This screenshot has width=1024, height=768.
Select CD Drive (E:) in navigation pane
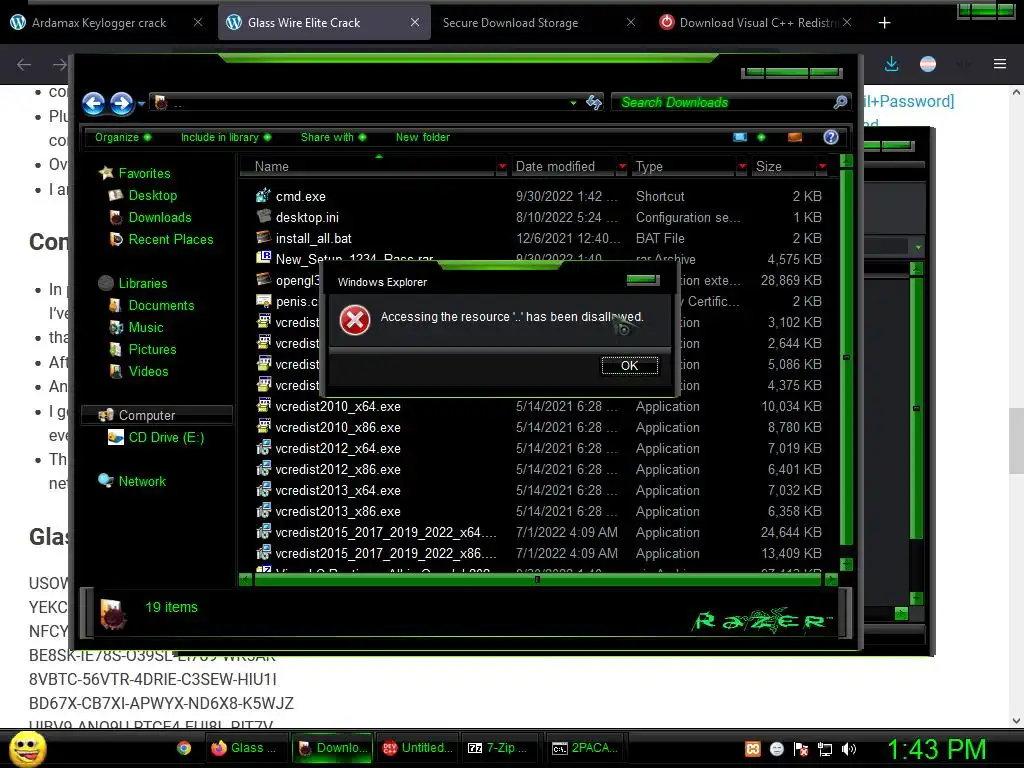(x=166, y=438)
